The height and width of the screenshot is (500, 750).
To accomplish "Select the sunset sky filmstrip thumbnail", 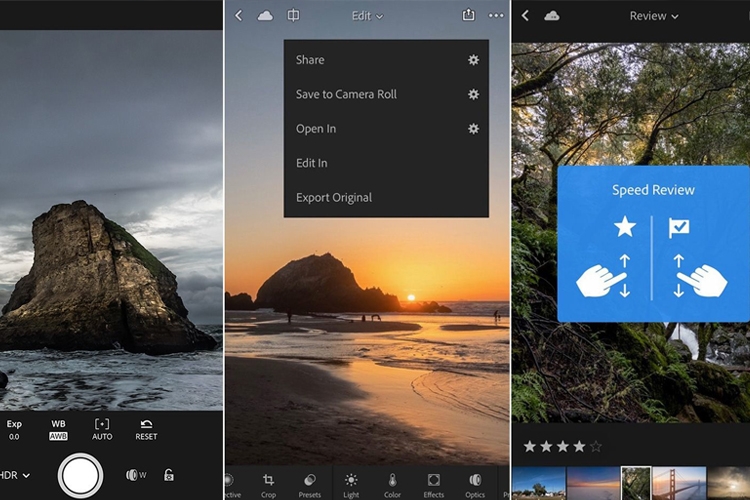I will (x=594, y=483).
